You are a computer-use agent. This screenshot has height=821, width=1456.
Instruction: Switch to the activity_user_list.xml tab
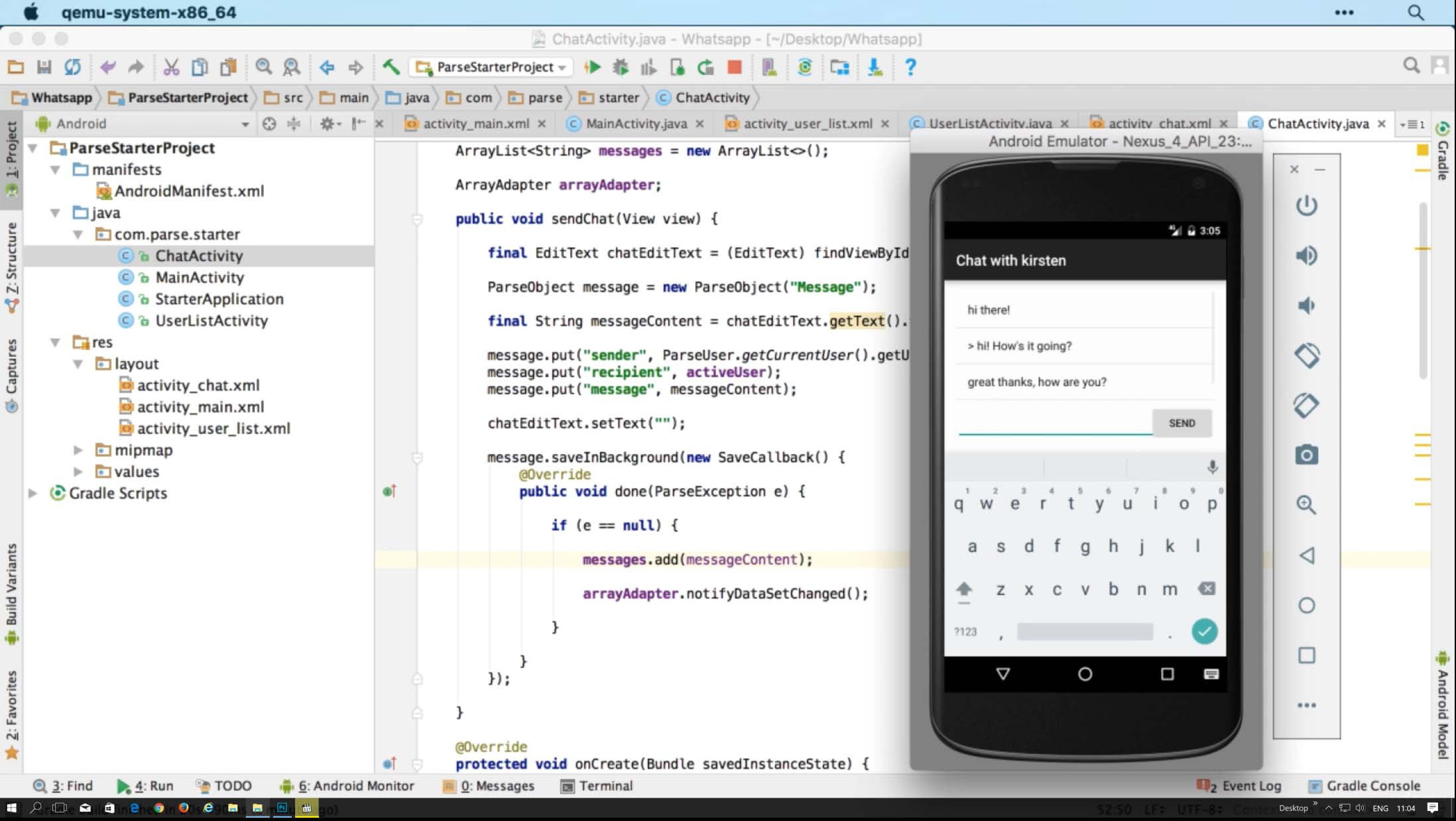pos(808,124)
